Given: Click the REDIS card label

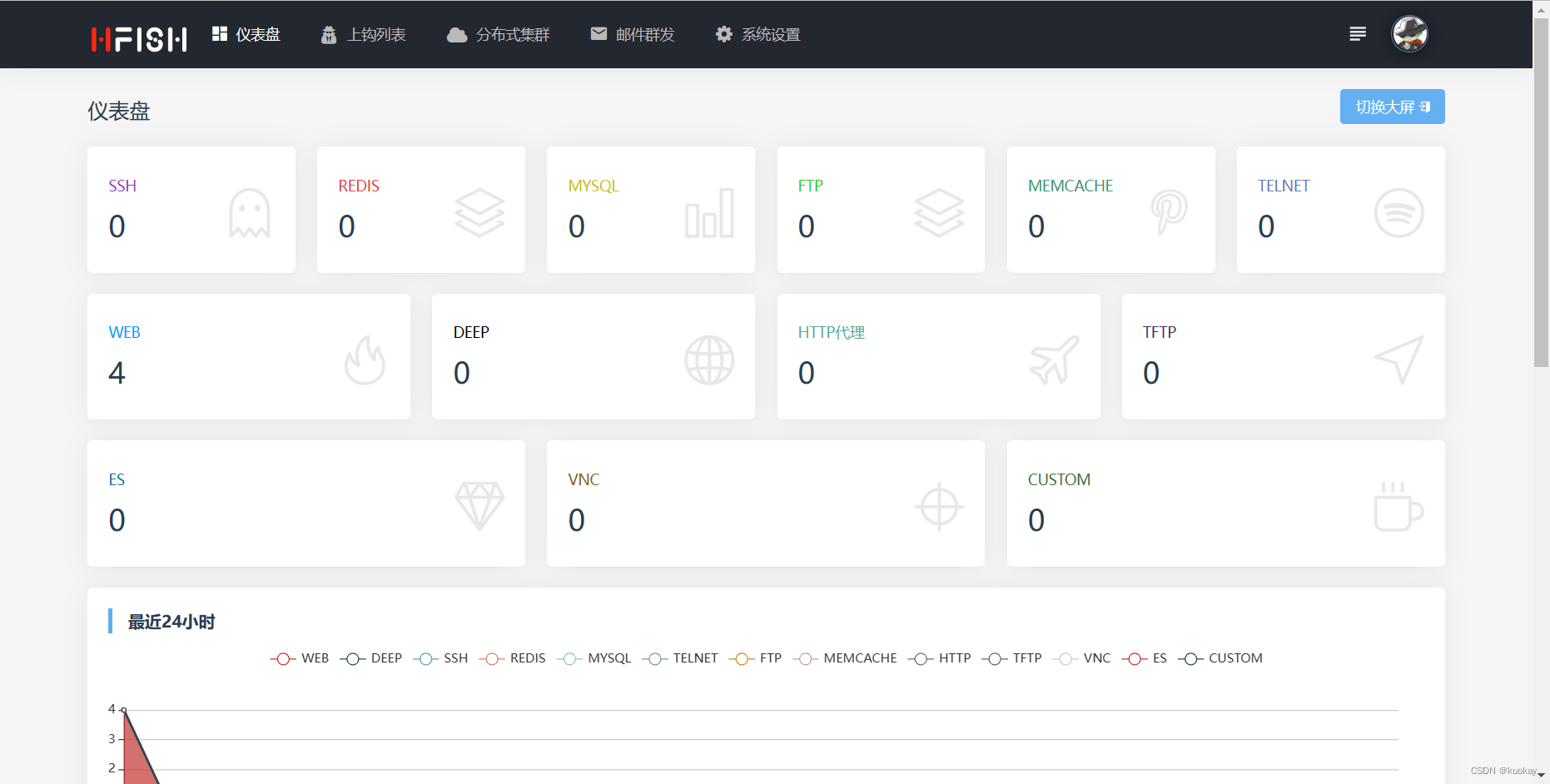Looking at the screenshot, I should point(359,186).
